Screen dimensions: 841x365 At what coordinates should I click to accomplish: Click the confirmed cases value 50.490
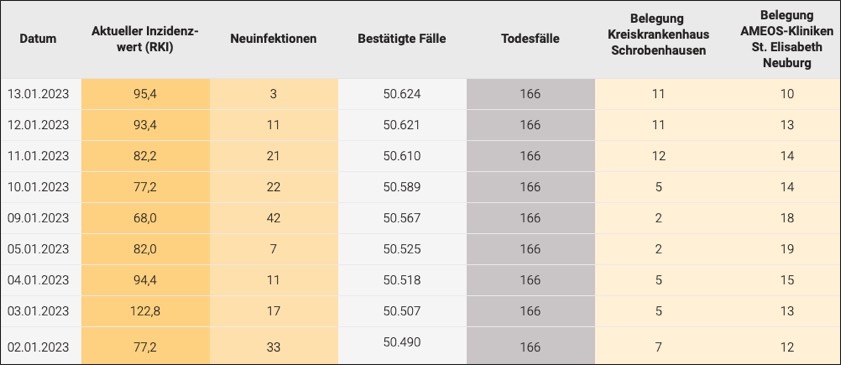point(402,342)
